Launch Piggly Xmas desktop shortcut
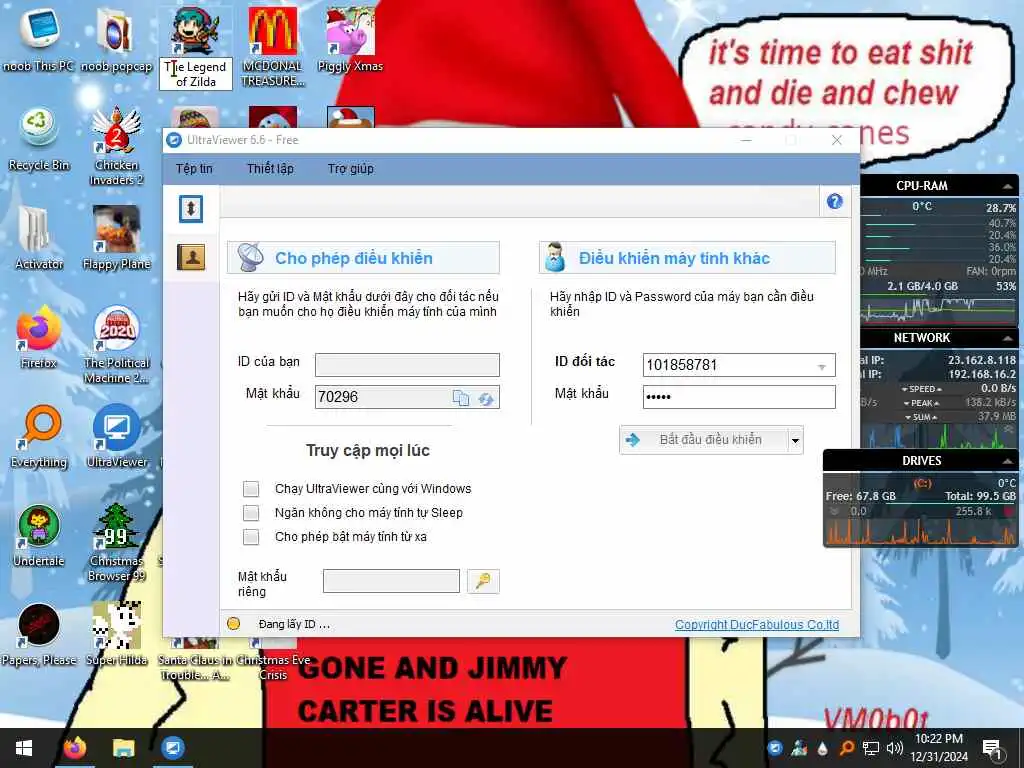The width and height of the screenshot is (1024, 768). click(x=350, y=39)
